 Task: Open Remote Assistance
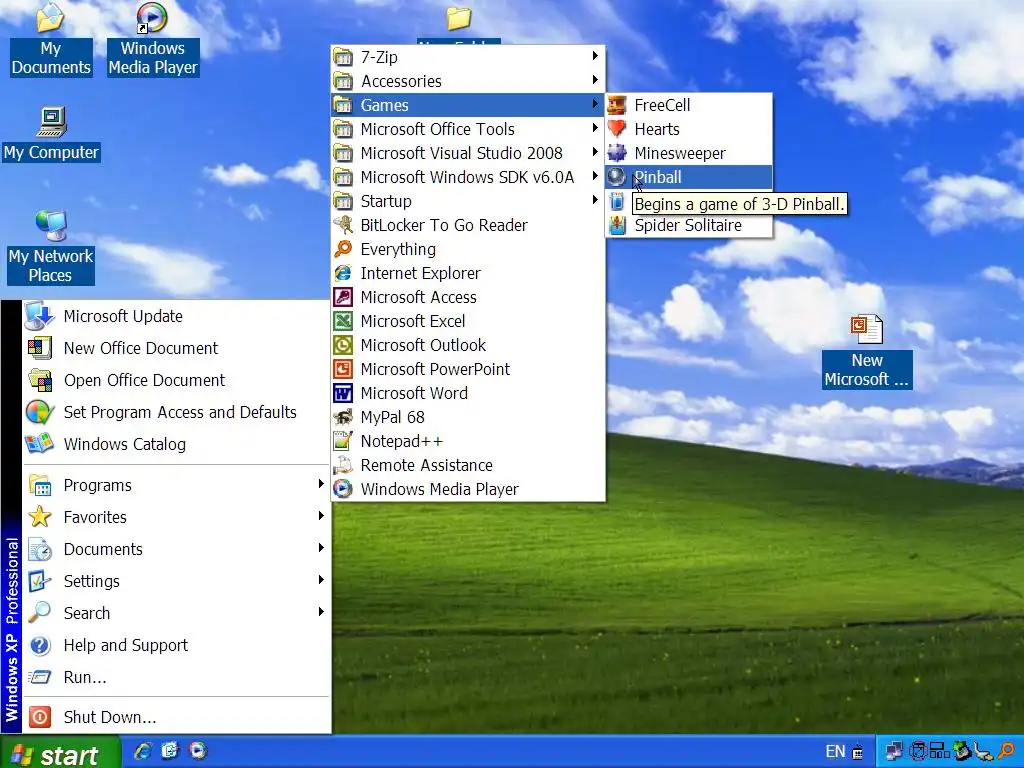pyautogui.click(x=468, y=465)
